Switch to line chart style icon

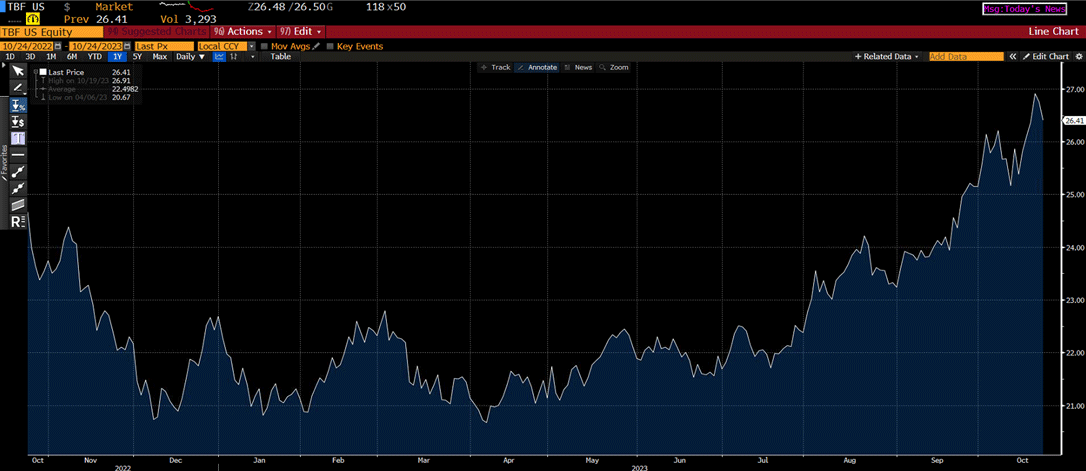click(219, 57)
